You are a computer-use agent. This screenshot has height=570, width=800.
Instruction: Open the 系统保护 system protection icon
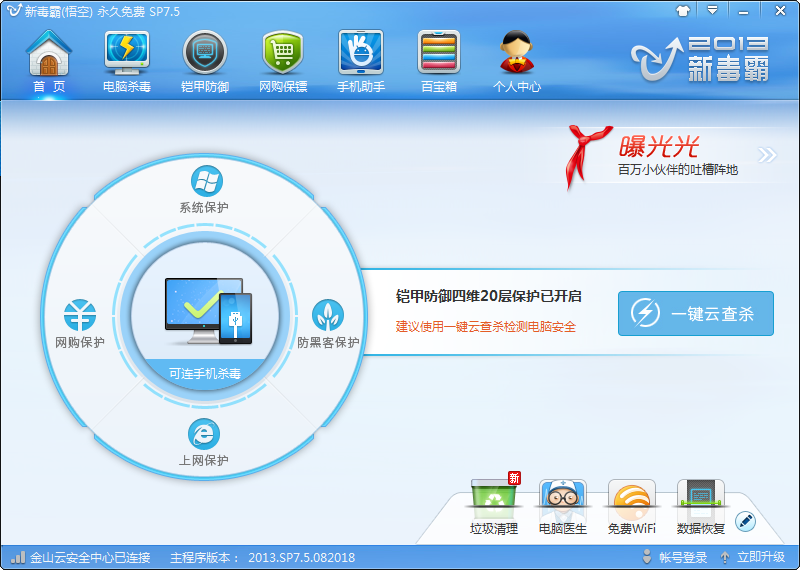206,182
